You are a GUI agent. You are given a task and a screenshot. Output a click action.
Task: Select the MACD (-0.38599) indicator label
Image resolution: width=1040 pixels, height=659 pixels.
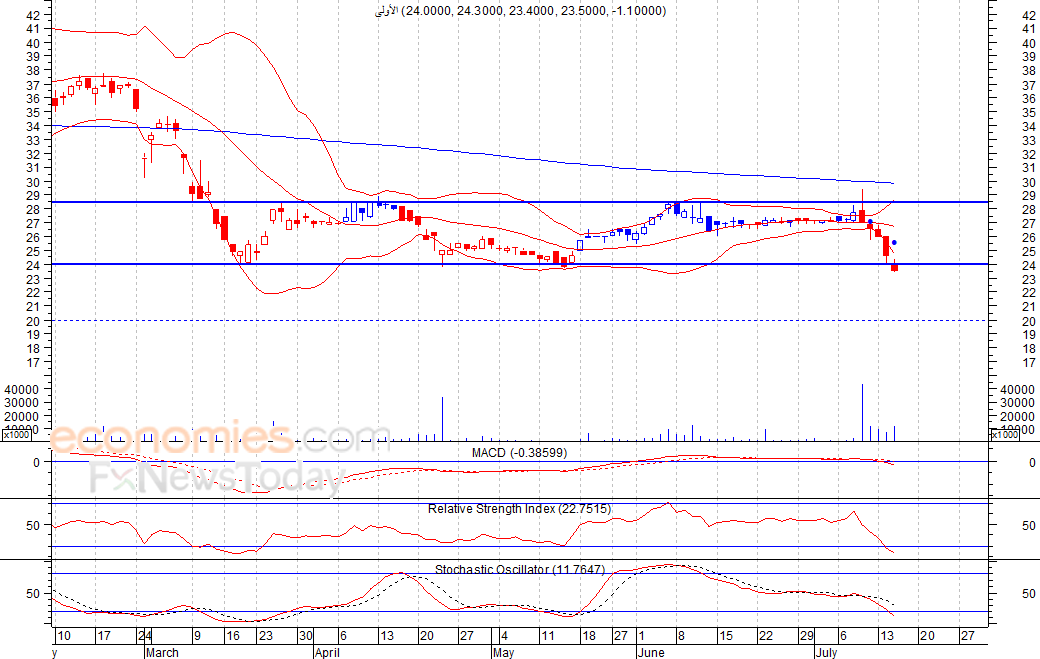click(x=519, y=453)
